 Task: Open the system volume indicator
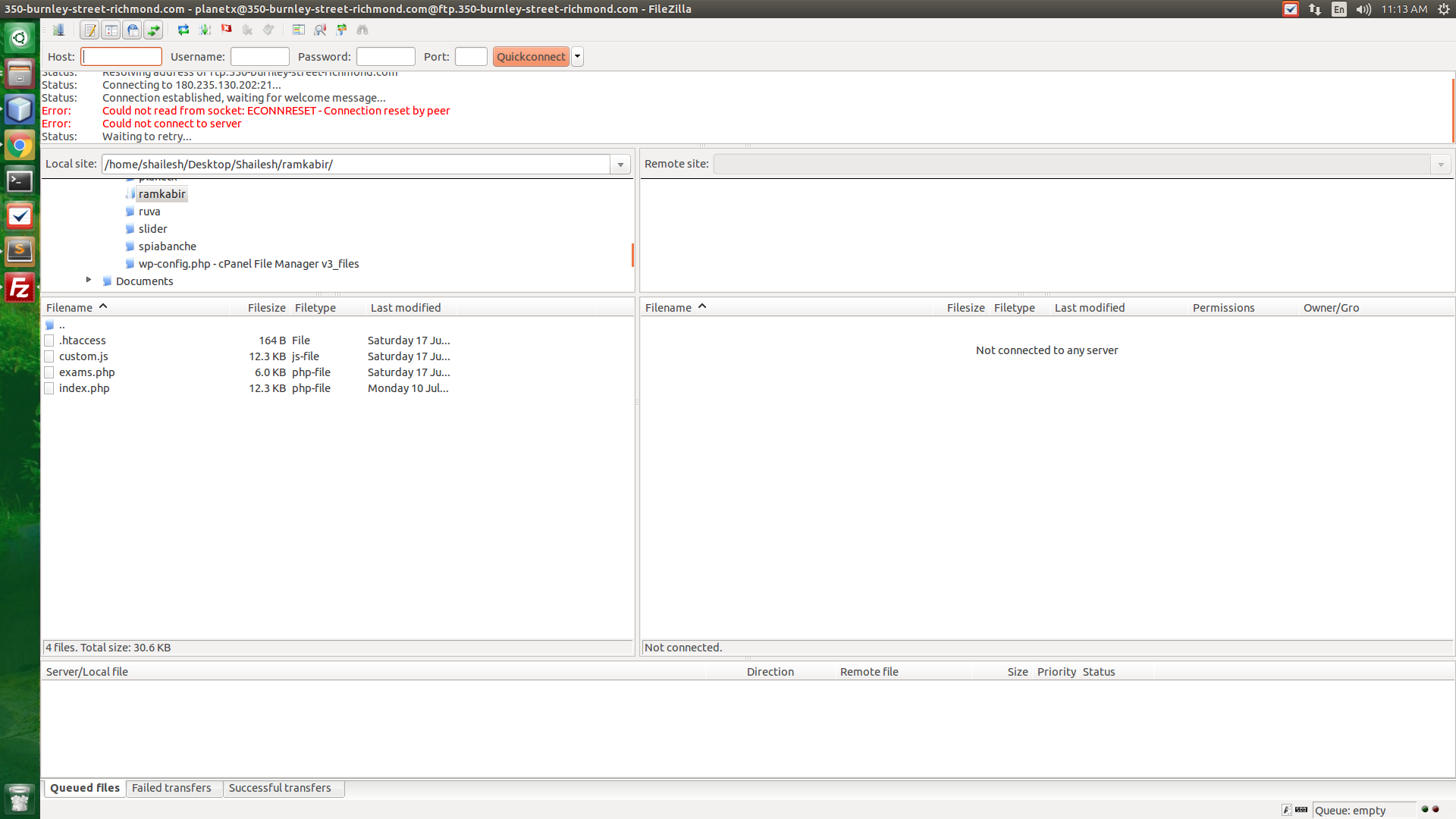coord(1363,9)
